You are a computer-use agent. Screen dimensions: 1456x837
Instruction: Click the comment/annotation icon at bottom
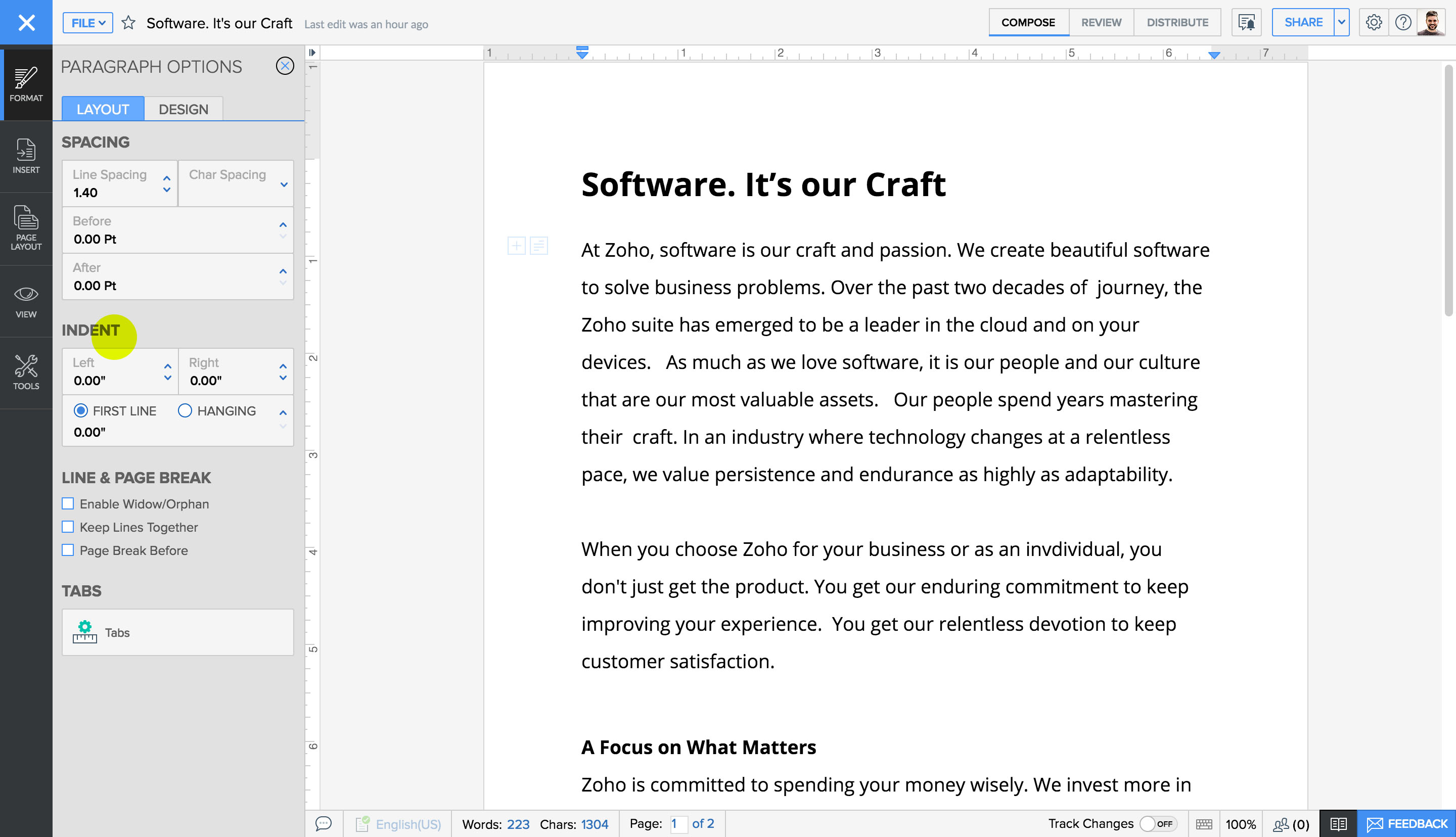tap(323, 823)
